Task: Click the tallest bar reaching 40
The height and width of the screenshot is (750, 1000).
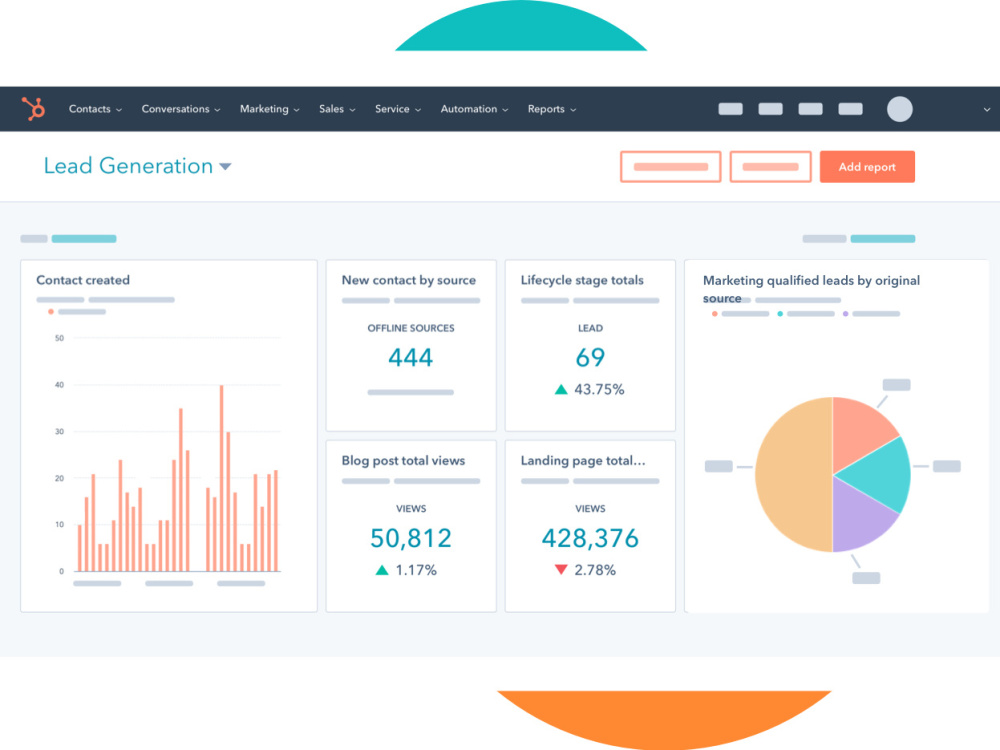Action: 221,478
